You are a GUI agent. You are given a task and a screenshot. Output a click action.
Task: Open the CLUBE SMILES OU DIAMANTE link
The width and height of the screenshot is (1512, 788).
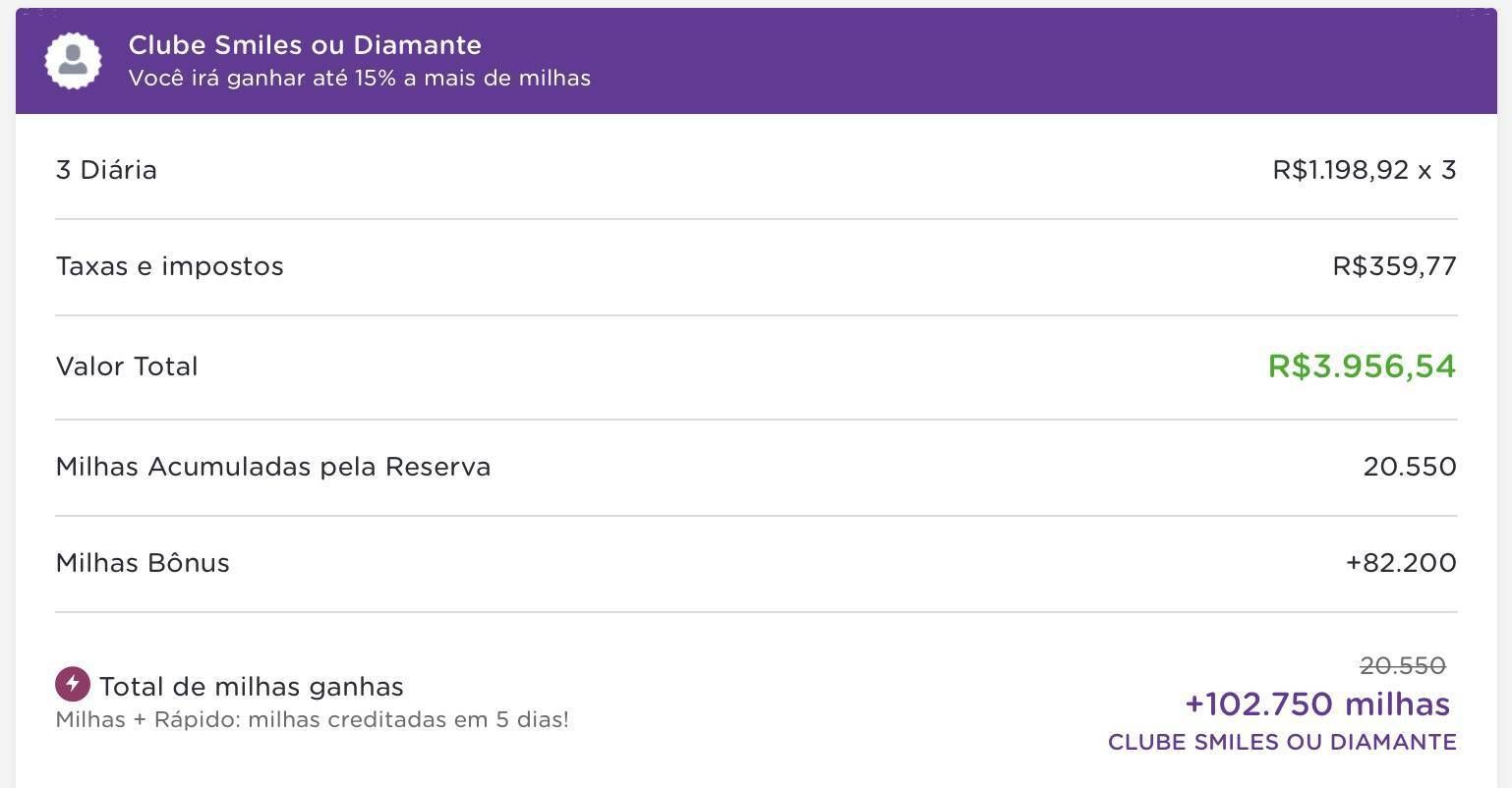1282,742
